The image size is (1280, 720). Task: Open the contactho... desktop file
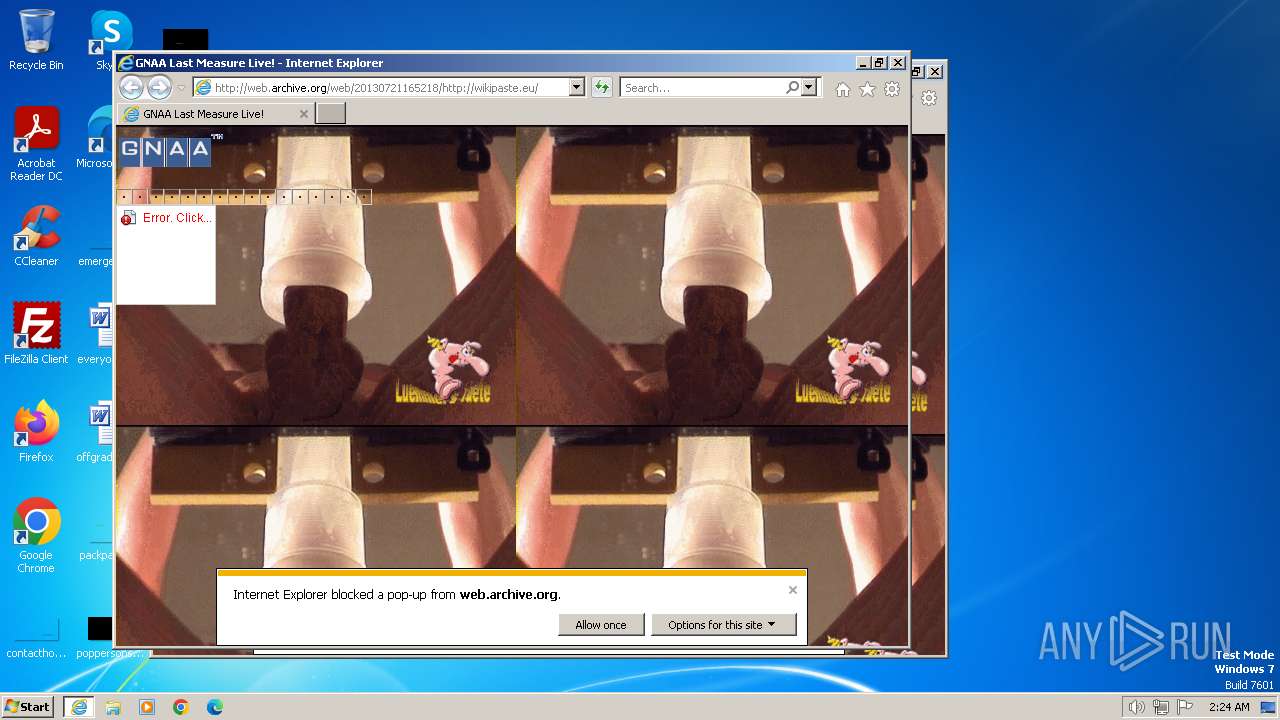pos(36,640)
